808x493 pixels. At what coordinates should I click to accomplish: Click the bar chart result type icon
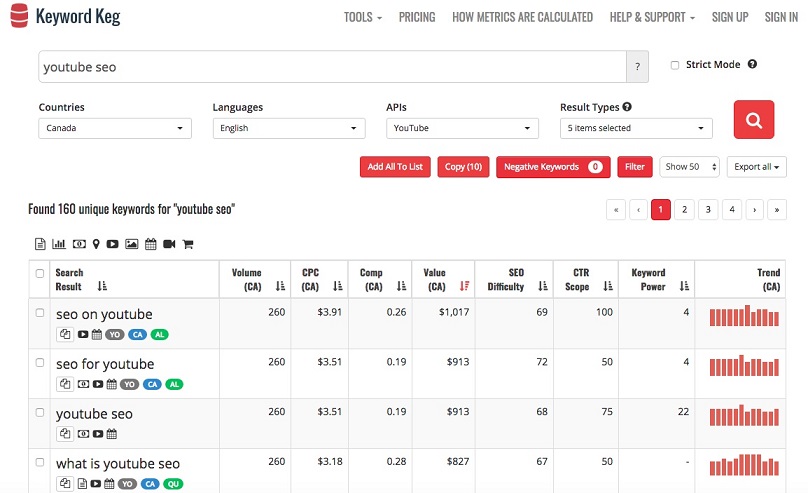(59, 244)
